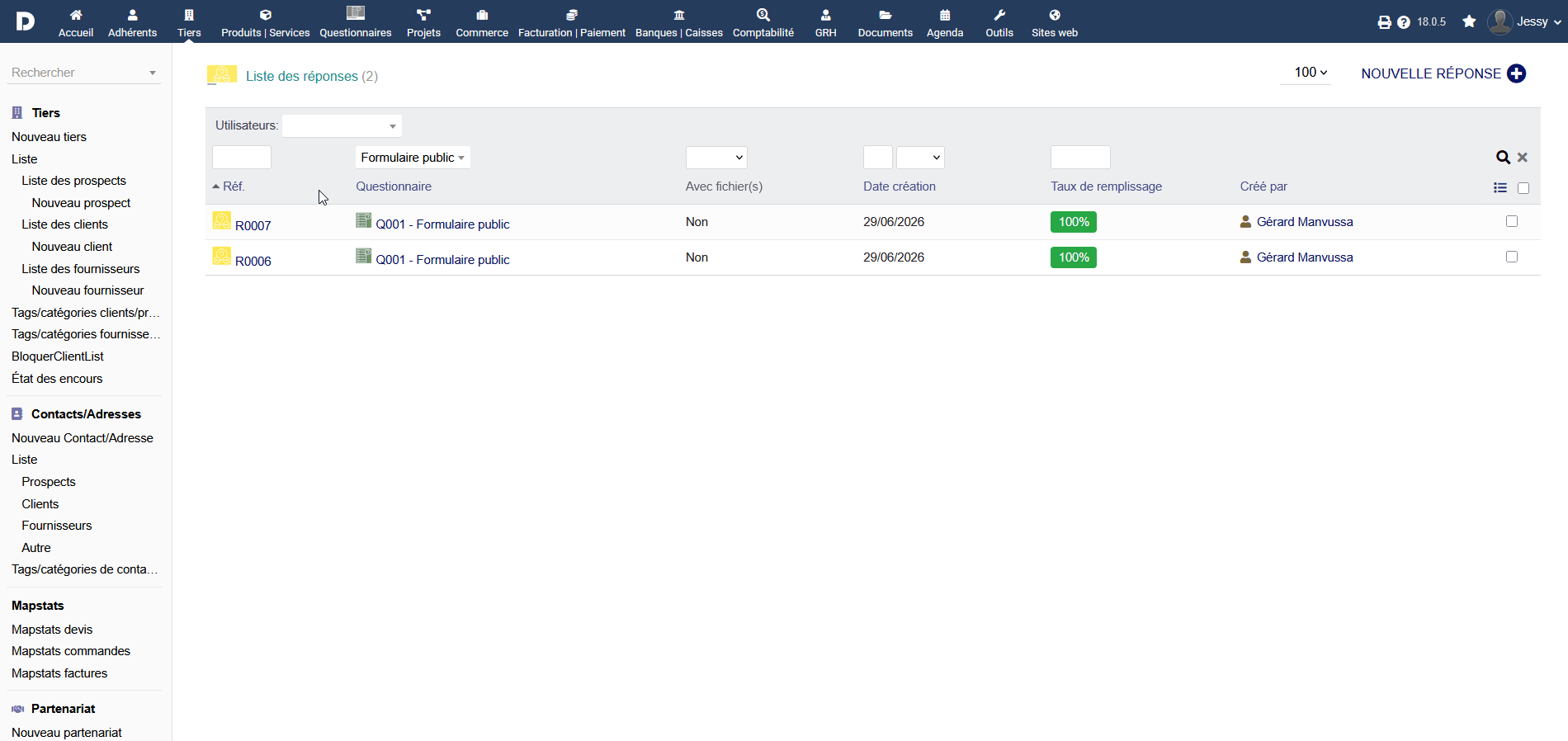The image size is (1568, 741).
Task: Open the GRH module icon
Action: coord(825,15)
